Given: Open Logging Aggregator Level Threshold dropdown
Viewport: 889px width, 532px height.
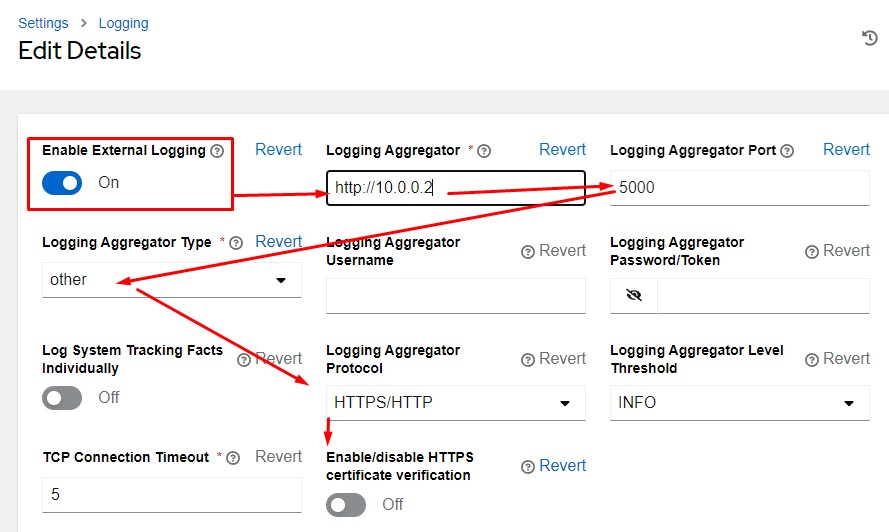Looking at the screenshot, I should [739, 403].
